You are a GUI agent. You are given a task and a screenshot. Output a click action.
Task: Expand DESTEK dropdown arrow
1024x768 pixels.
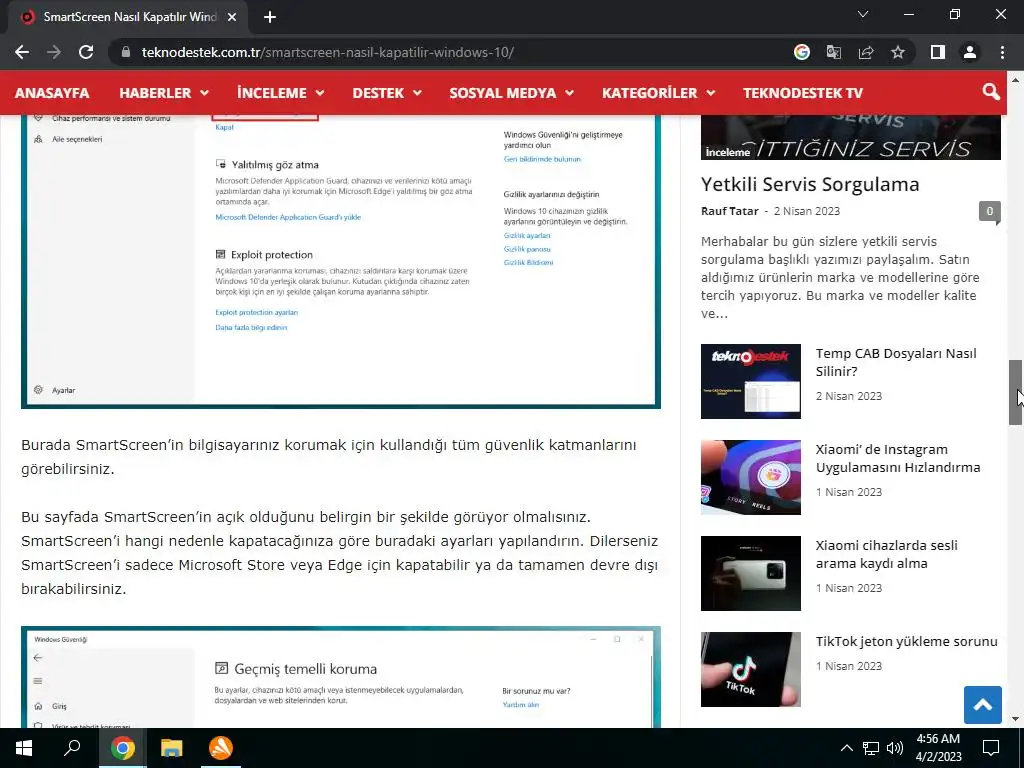click(417, 93)
